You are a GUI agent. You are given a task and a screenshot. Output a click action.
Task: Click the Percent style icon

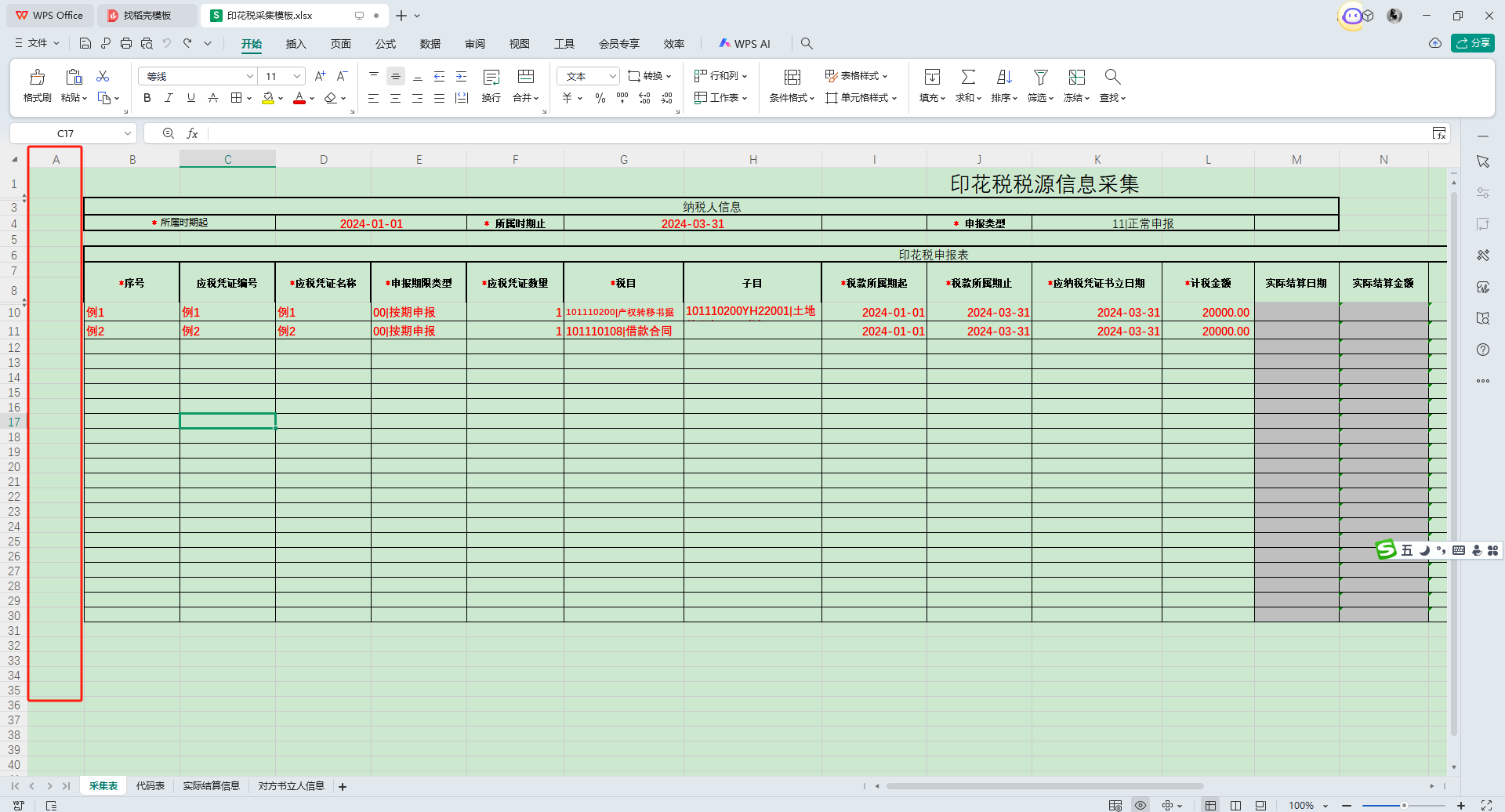pos(600,98)
